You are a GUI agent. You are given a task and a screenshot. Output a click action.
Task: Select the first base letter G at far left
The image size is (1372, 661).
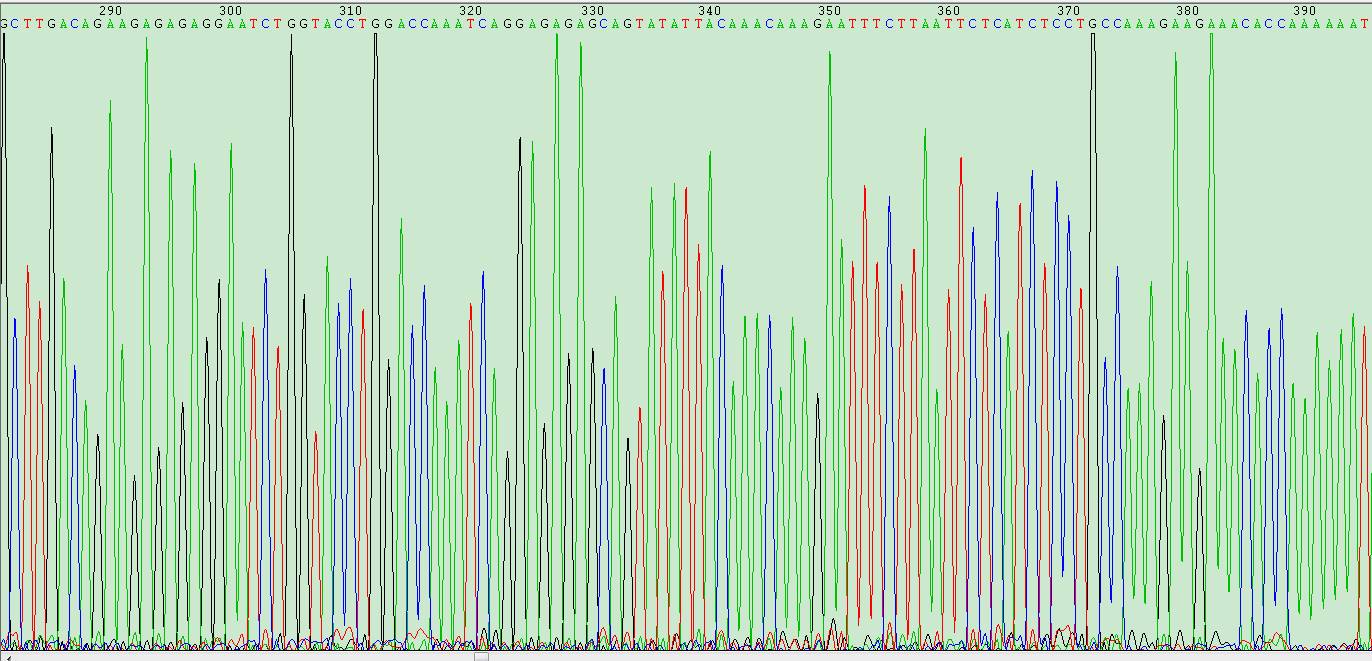point(3,24)
